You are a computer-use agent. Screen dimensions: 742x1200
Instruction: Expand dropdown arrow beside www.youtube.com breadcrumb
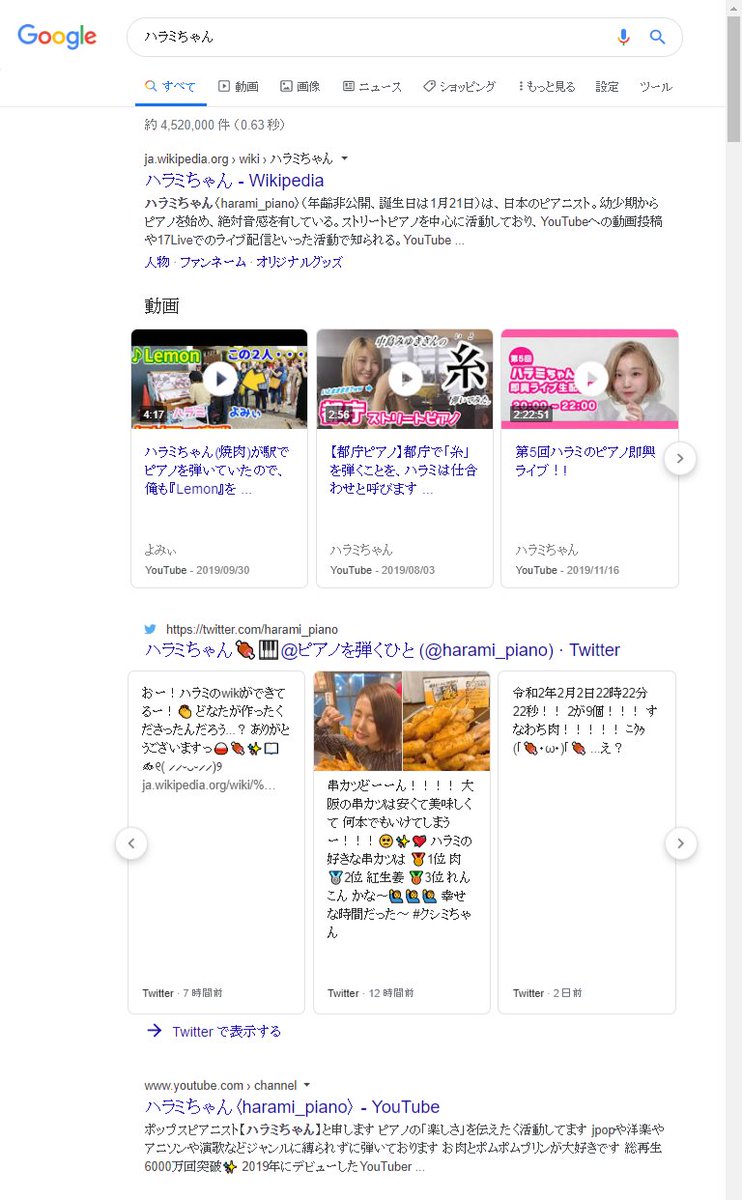click(x=307, y=1085)
